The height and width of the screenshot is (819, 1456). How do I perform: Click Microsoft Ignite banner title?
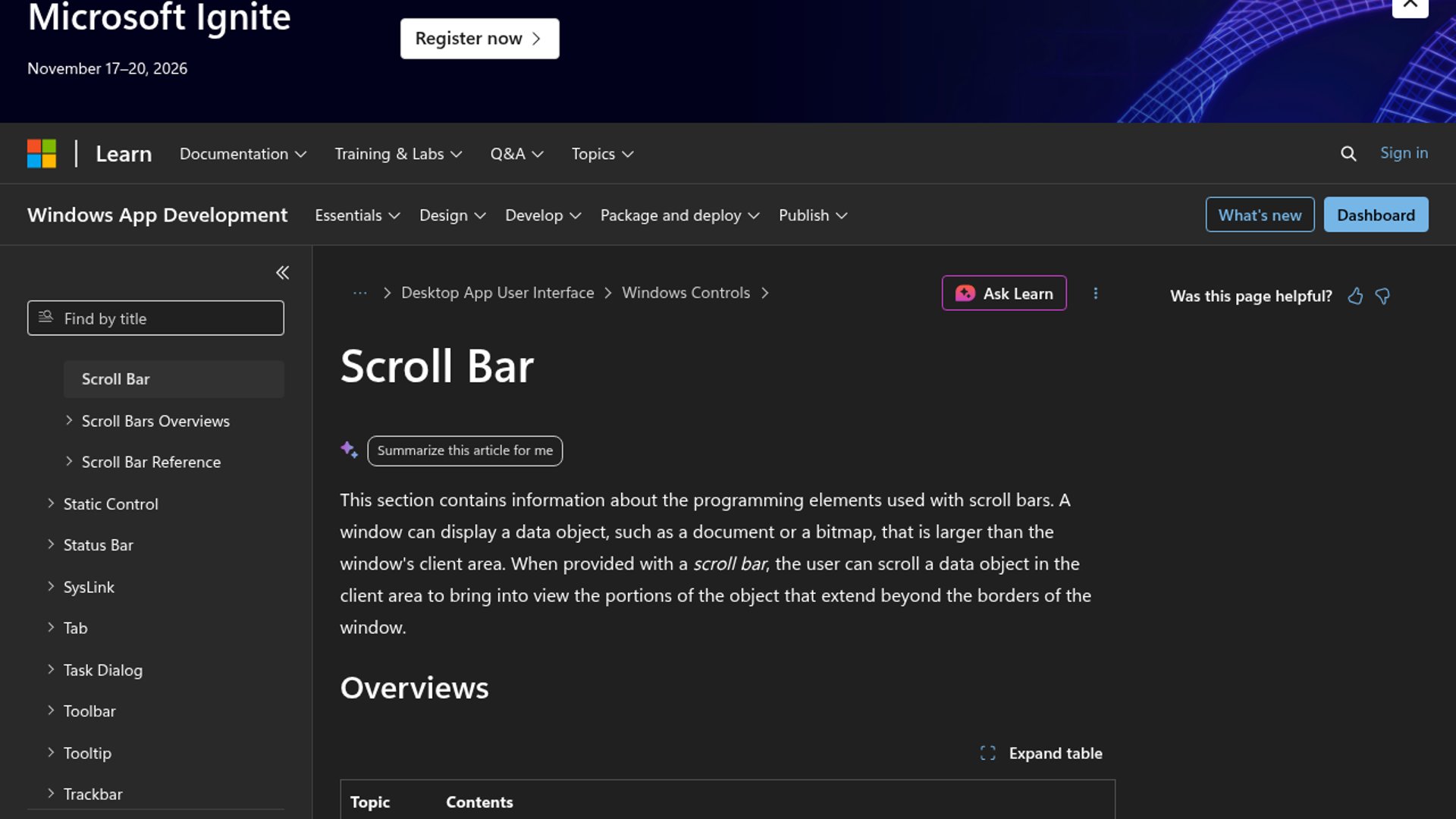pyautogui.click(x=159, y=17)
